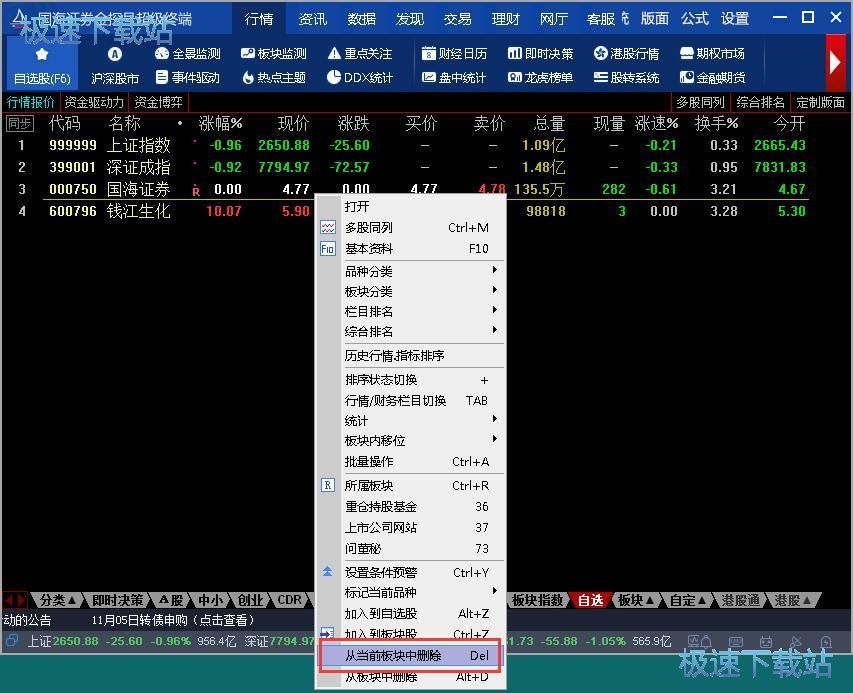Click F10 基本资料 icon in context menu
This screenshot has height=693, width=853.
pos(327,249)
